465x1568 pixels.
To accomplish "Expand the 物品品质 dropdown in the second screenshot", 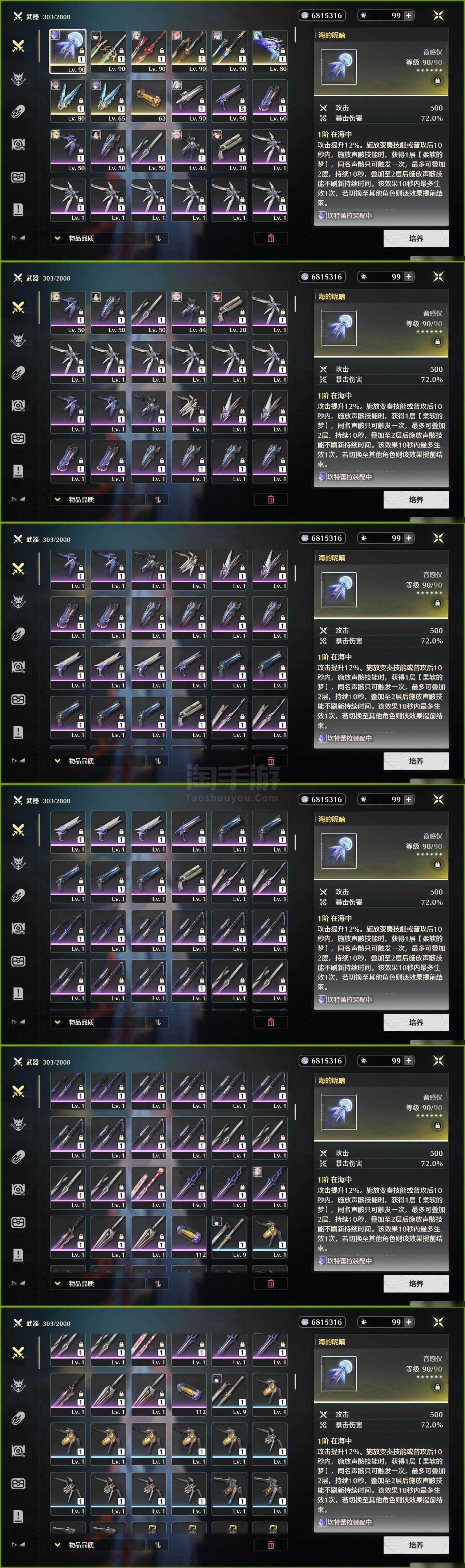I will pyautogui.click(x=98, y=499).
